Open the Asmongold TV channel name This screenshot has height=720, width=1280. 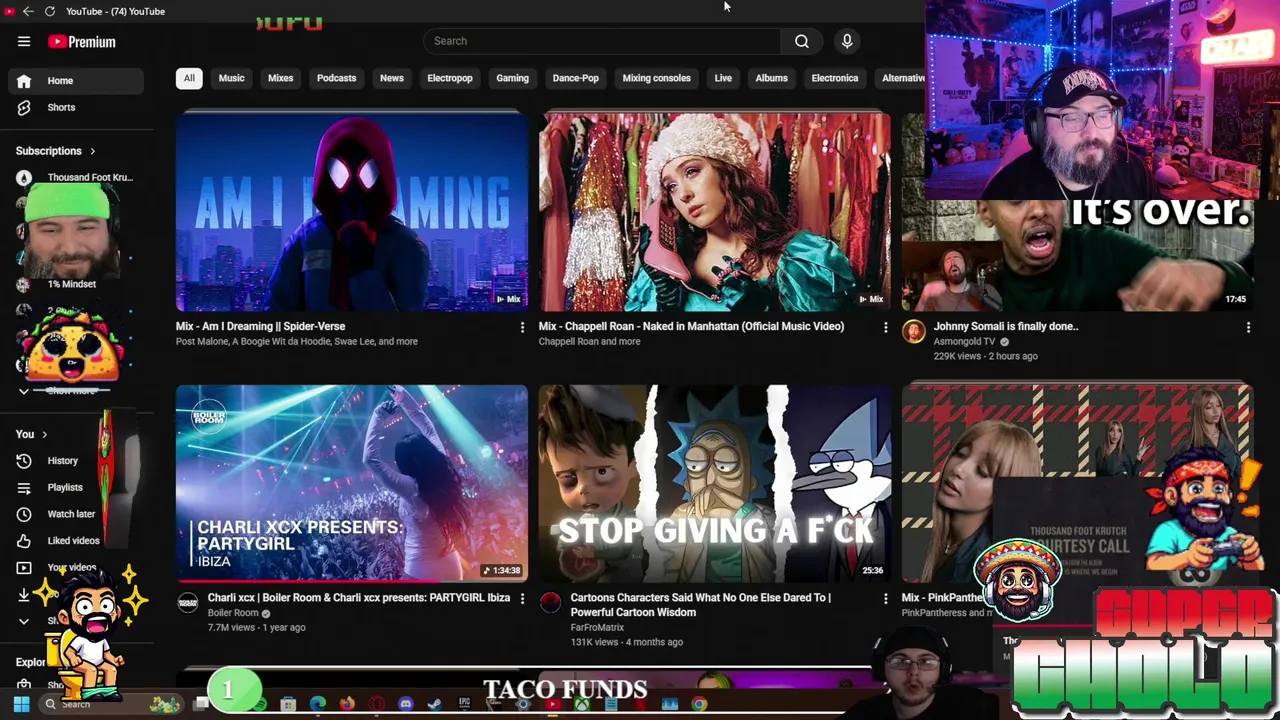click(x=965, y=341)
